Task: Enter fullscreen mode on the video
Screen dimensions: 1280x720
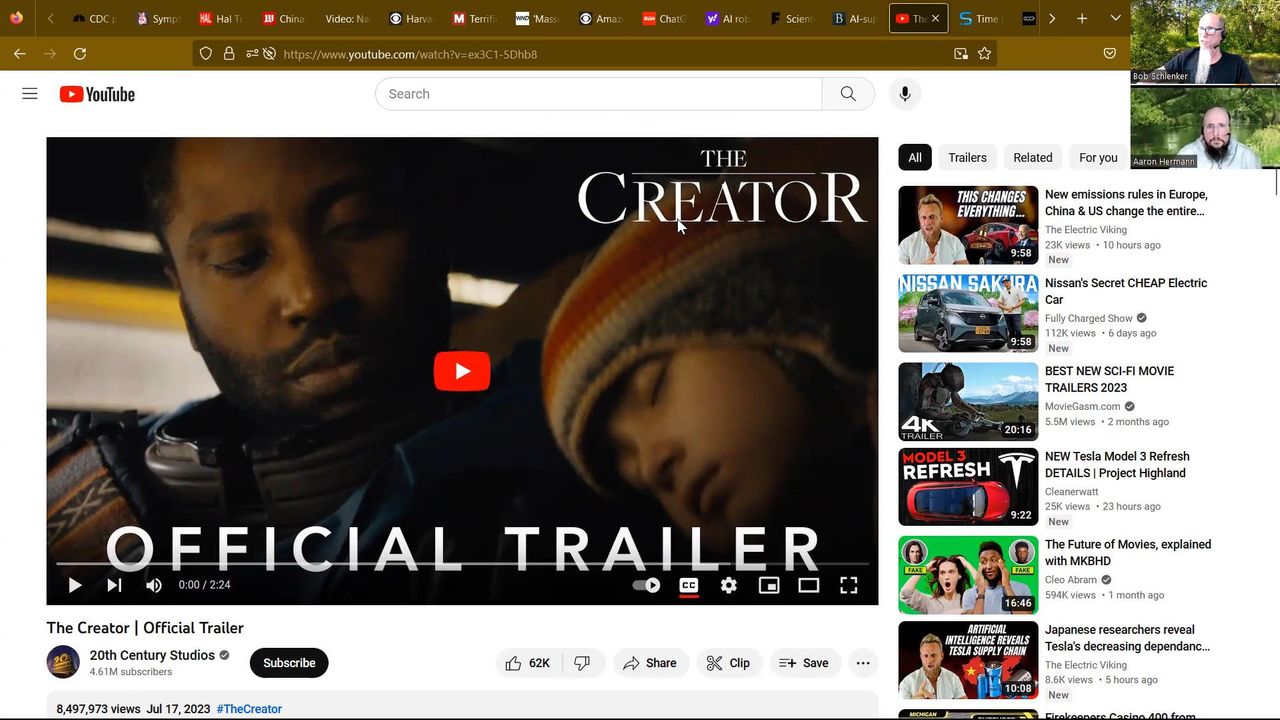Action: pyautogui.click(x=848, y=586)
